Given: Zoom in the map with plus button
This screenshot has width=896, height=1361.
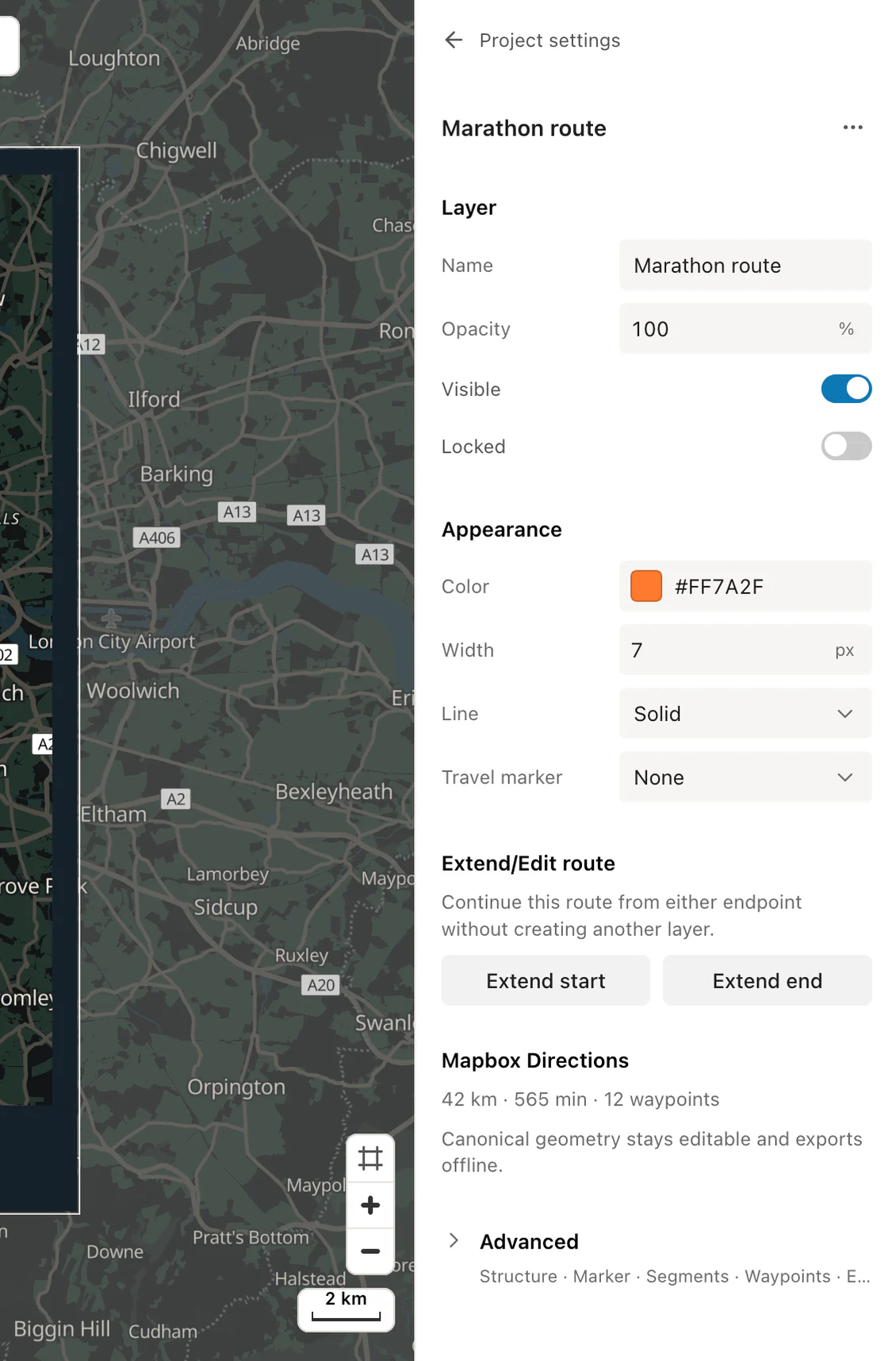Looking at the screenshot, I should 370,1206.
